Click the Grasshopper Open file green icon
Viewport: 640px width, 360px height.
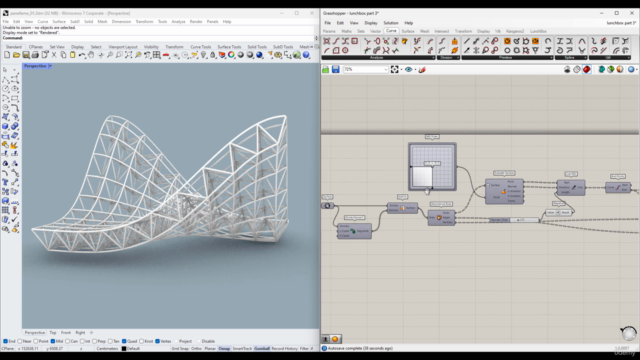click(x=326, y=70)
